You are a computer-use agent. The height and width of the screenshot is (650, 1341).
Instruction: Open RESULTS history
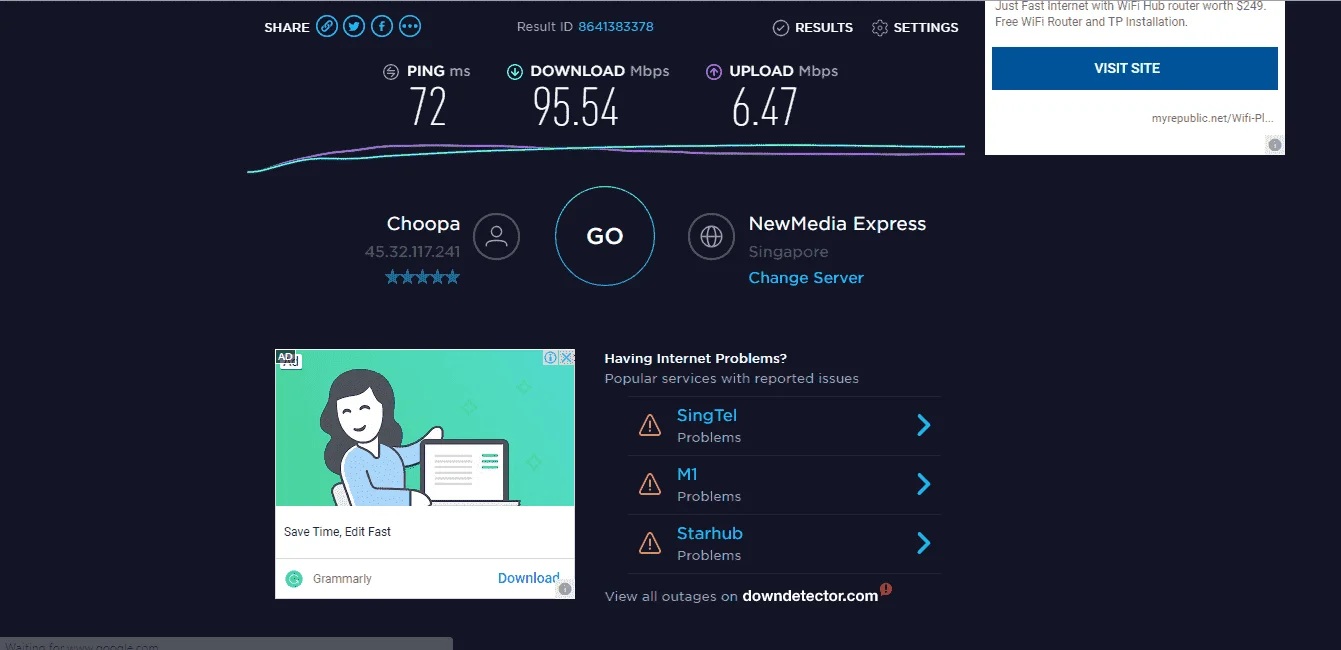[824, 28]
